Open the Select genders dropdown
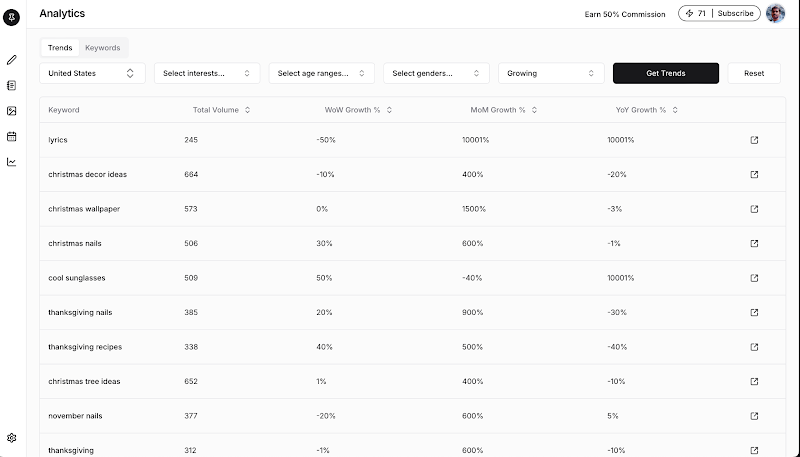Image resolution: width=800 pixels, height=457 pixels. click(x=436, y=73)
